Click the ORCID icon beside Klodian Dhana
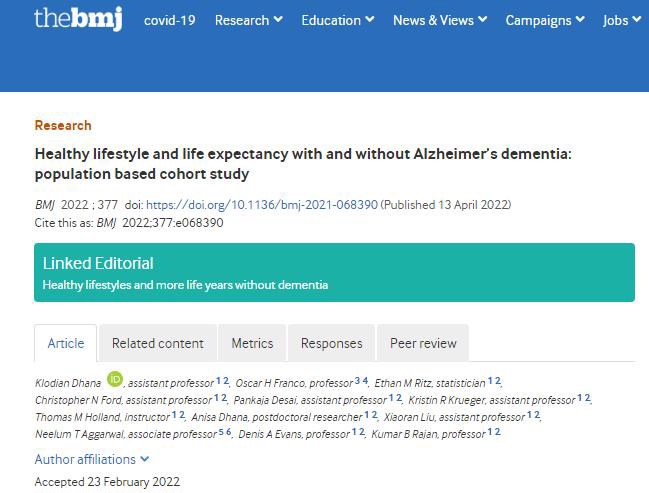 click(x=114, y=379)
